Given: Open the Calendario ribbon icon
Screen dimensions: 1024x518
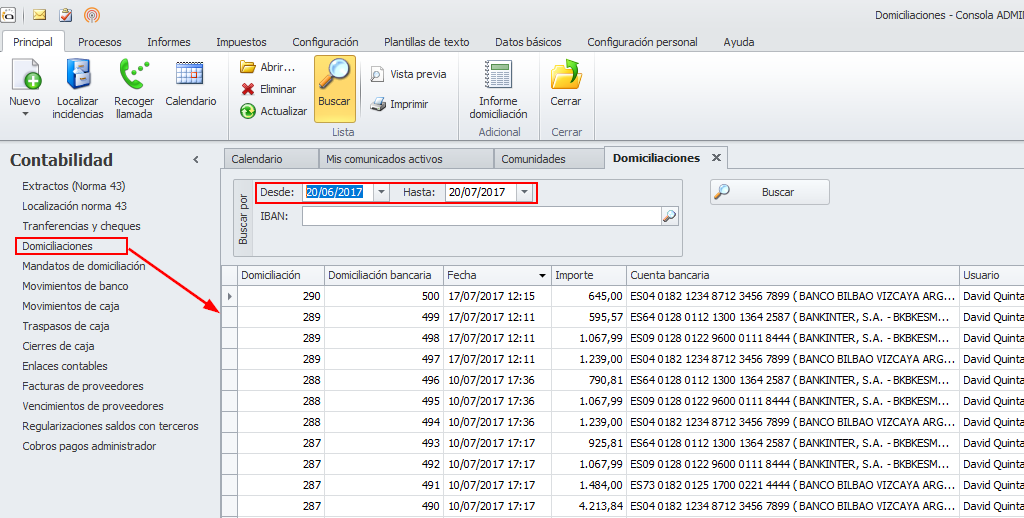Looking at the screenshot, I should 190,76.
